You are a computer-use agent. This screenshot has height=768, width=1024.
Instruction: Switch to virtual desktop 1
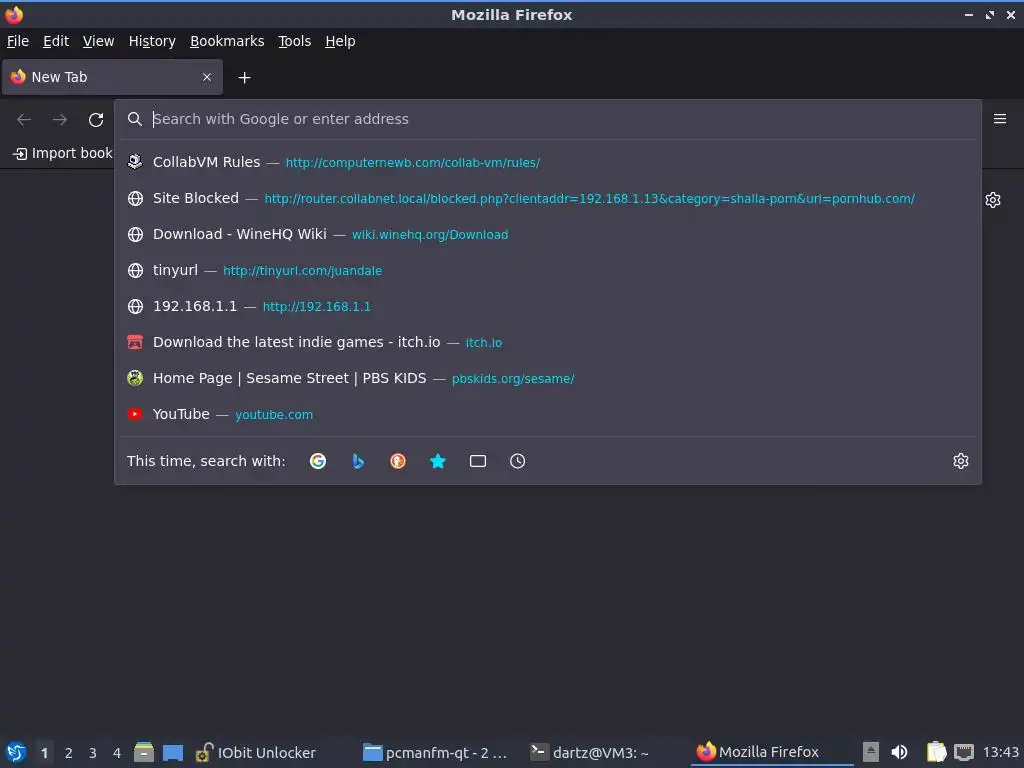click(44, 753)
